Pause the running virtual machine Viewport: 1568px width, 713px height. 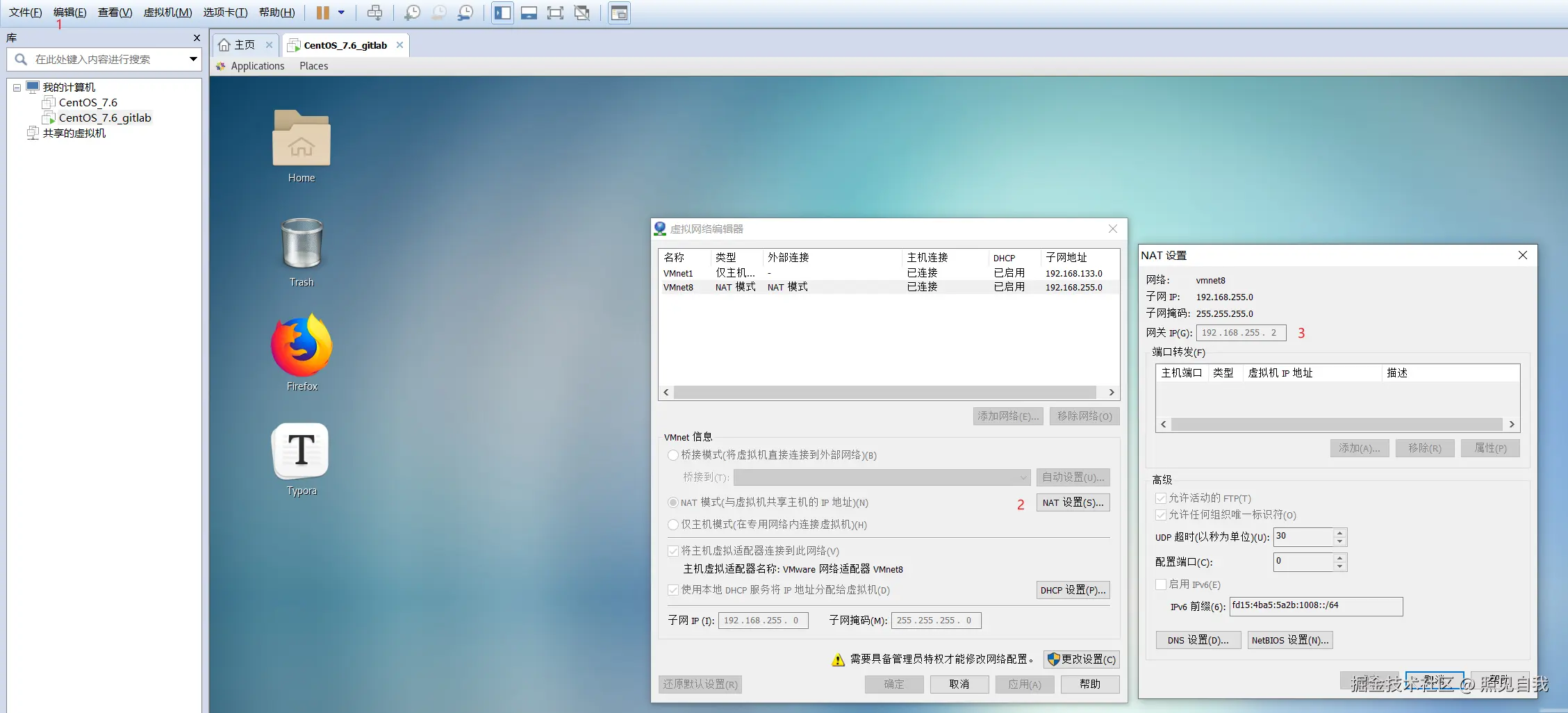click(322, 13)
